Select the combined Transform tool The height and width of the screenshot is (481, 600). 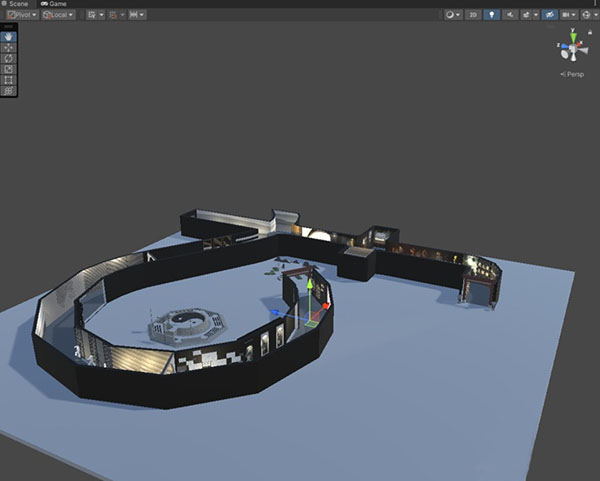click(9, 91)
